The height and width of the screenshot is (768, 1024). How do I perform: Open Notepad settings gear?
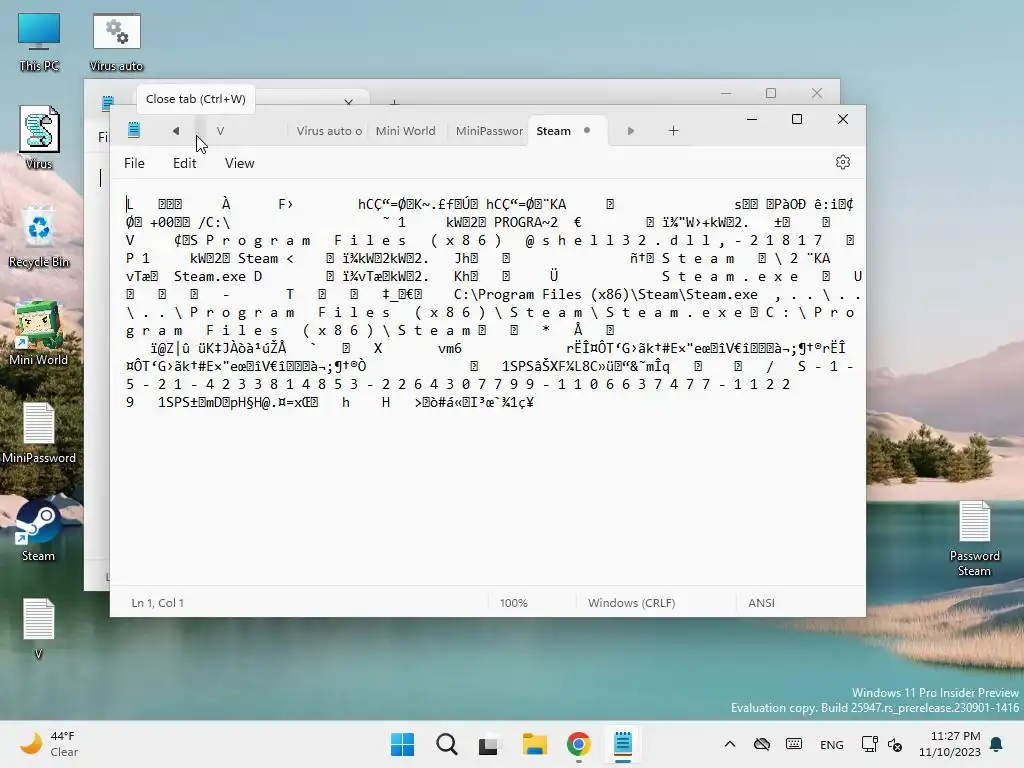(x=842, y=162)
